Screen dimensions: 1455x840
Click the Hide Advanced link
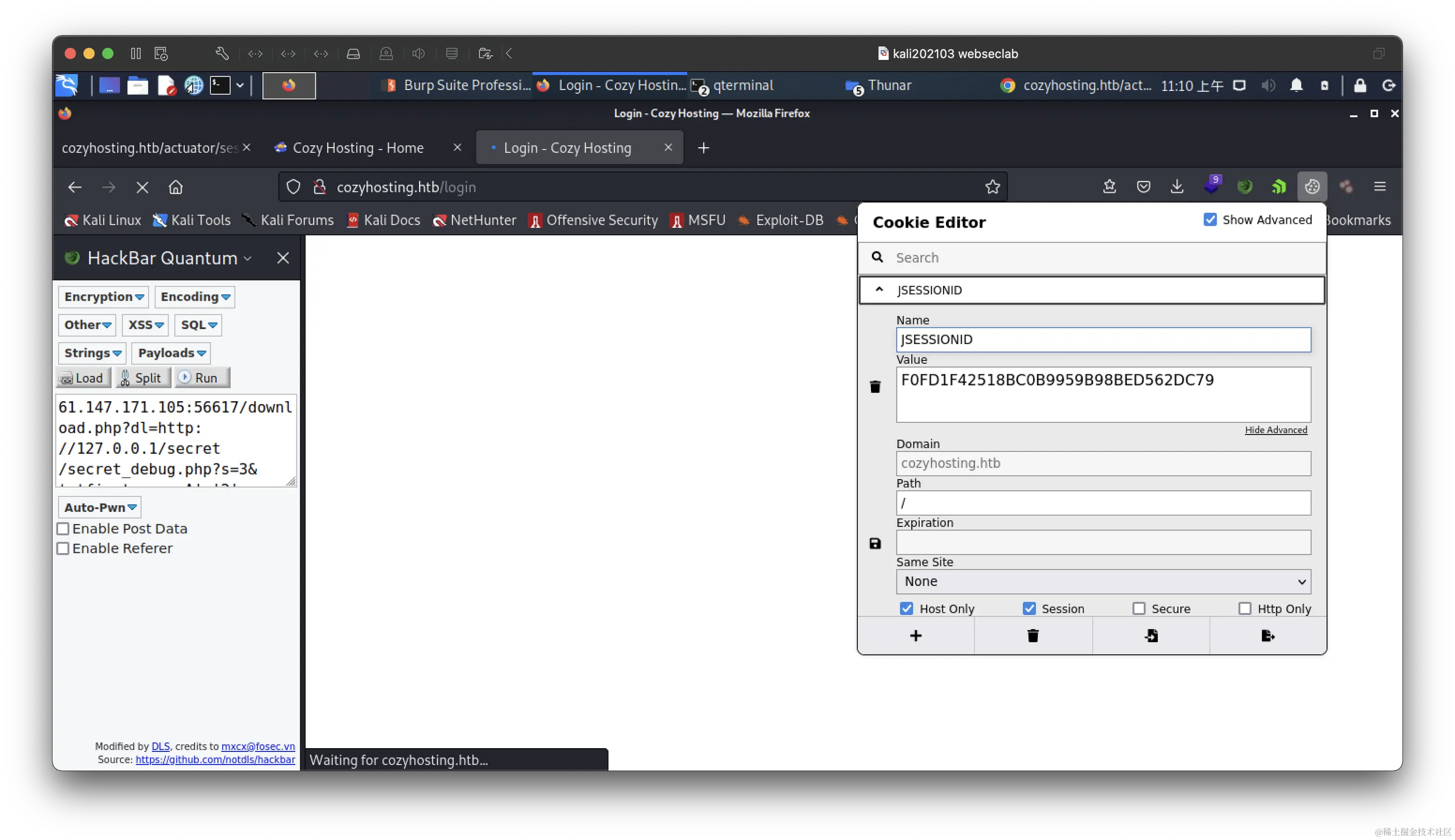(x=1276, y=430)
